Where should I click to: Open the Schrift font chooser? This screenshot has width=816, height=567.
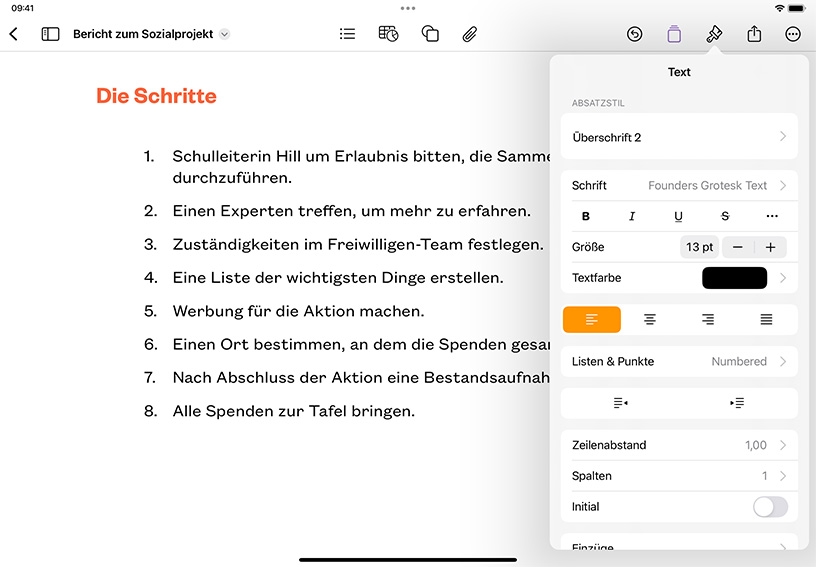tap(679, 185)
